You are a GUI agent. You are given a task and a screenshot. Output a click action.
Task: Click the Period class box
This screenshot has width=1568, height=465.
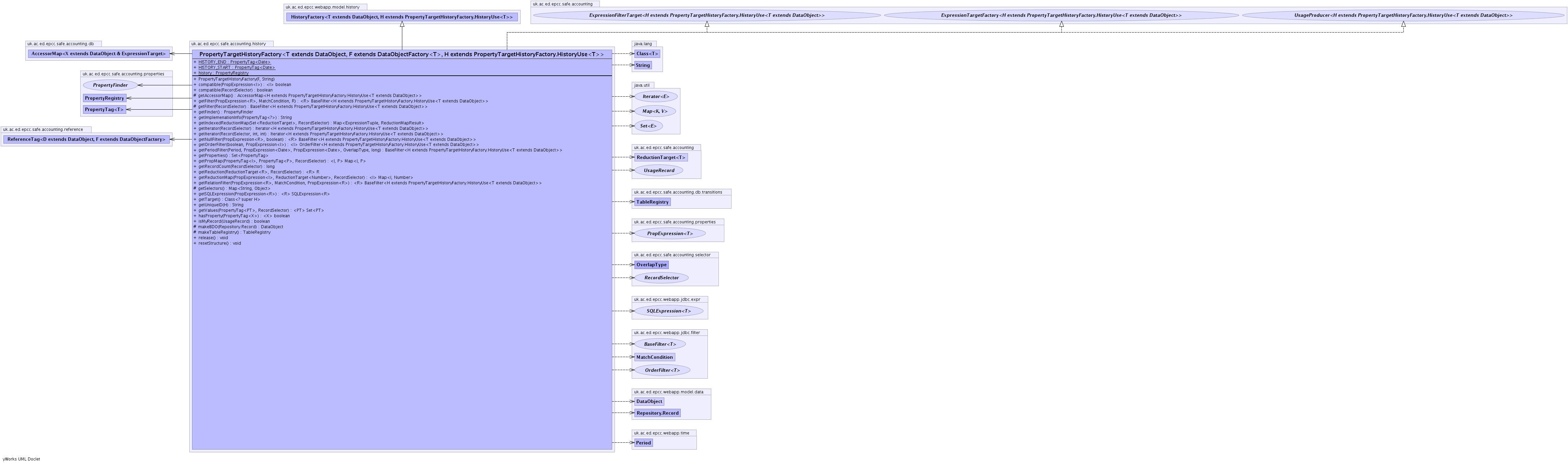(x=643, y=442)
